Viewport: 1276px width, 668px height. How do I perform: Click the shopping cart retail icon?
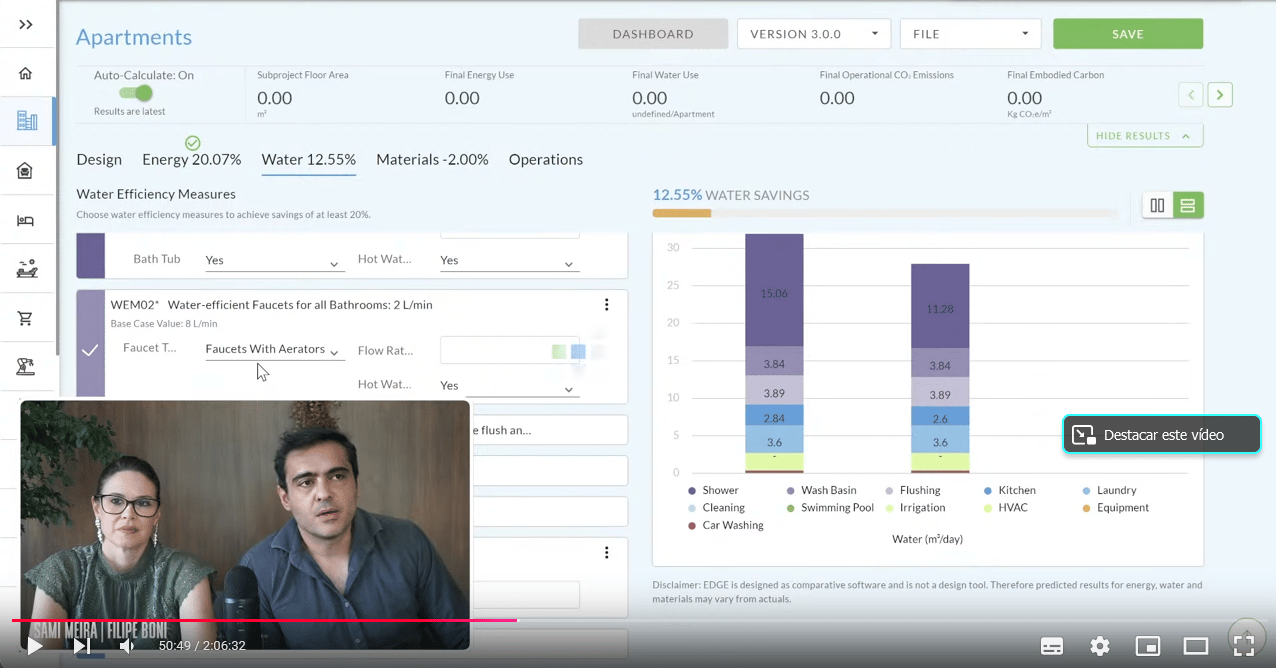(26, 318)
